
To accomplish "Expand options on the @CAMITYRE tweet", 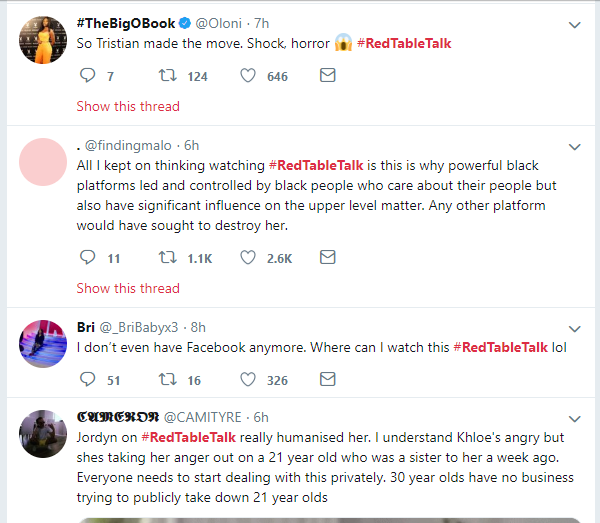I will tap(575, 416).
